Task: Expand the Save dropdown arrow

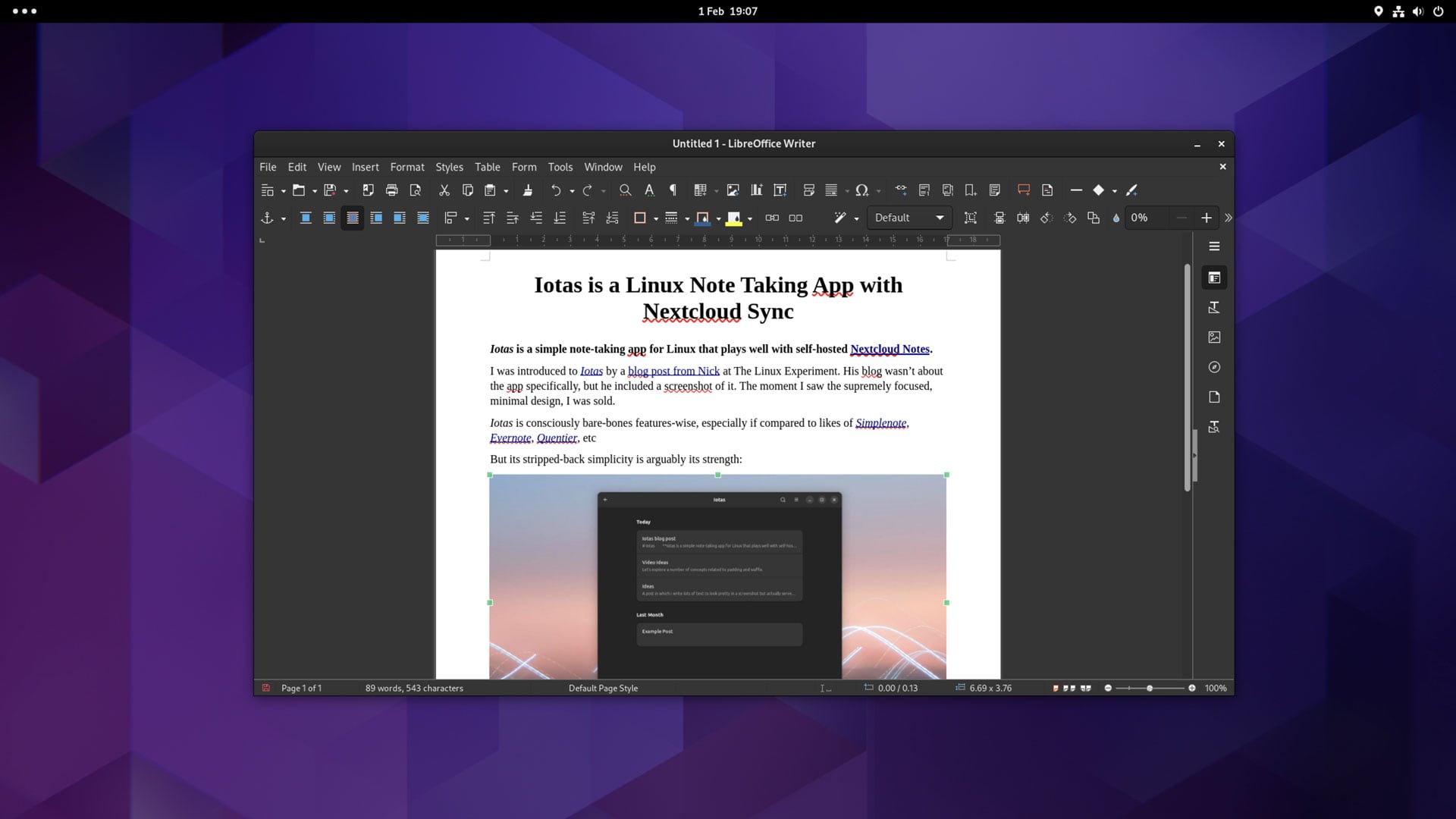Action: coord(346,191)
